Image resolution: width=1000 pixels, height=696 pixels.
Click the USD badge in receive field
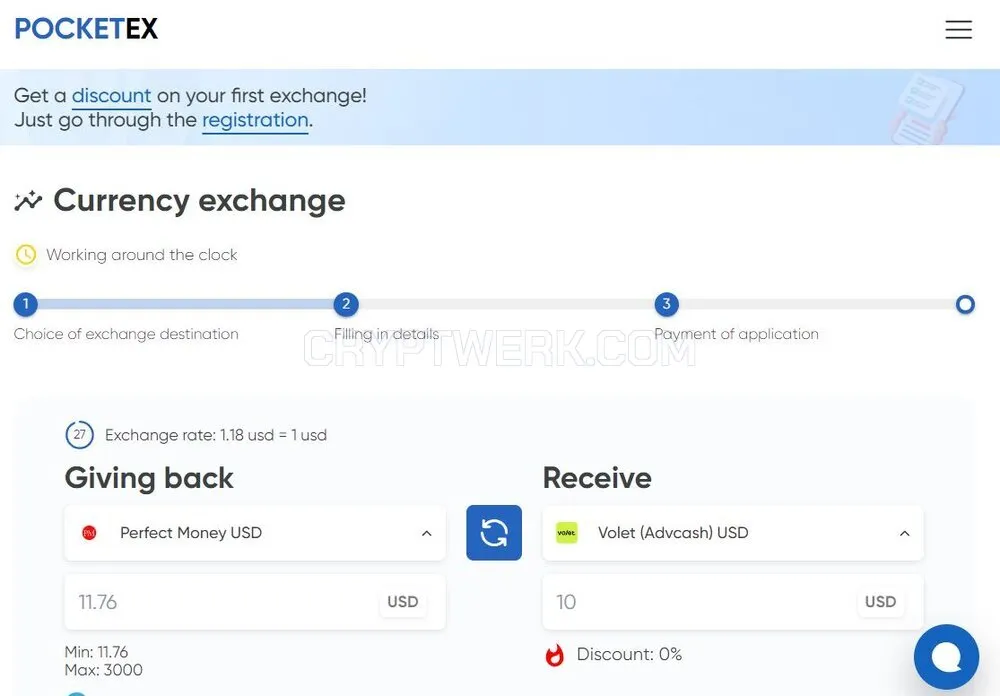click(880, 602)
